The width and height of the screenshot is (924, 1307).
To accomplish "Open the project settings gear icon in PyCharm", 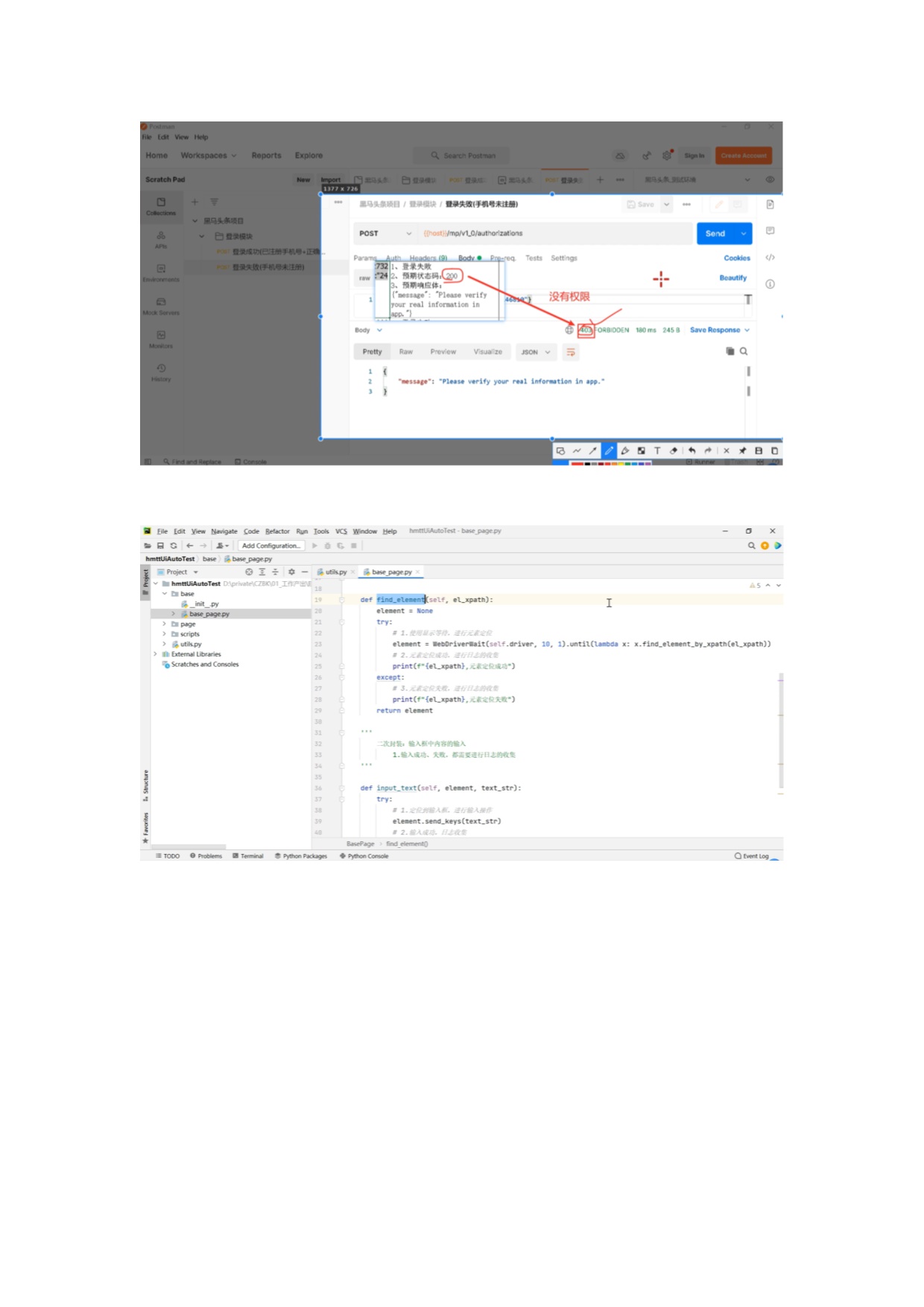I will pos(291,572).
